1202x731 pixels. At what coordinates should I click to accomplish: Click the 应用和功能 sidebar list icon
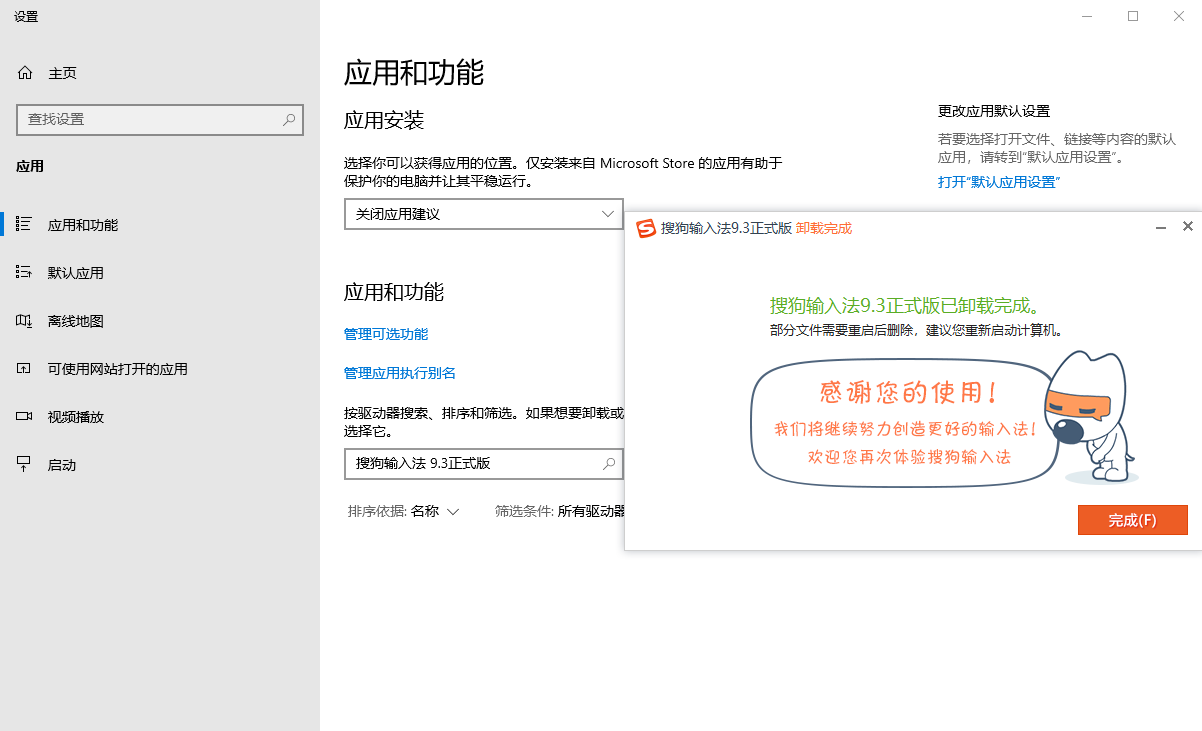tap(25, 225)
